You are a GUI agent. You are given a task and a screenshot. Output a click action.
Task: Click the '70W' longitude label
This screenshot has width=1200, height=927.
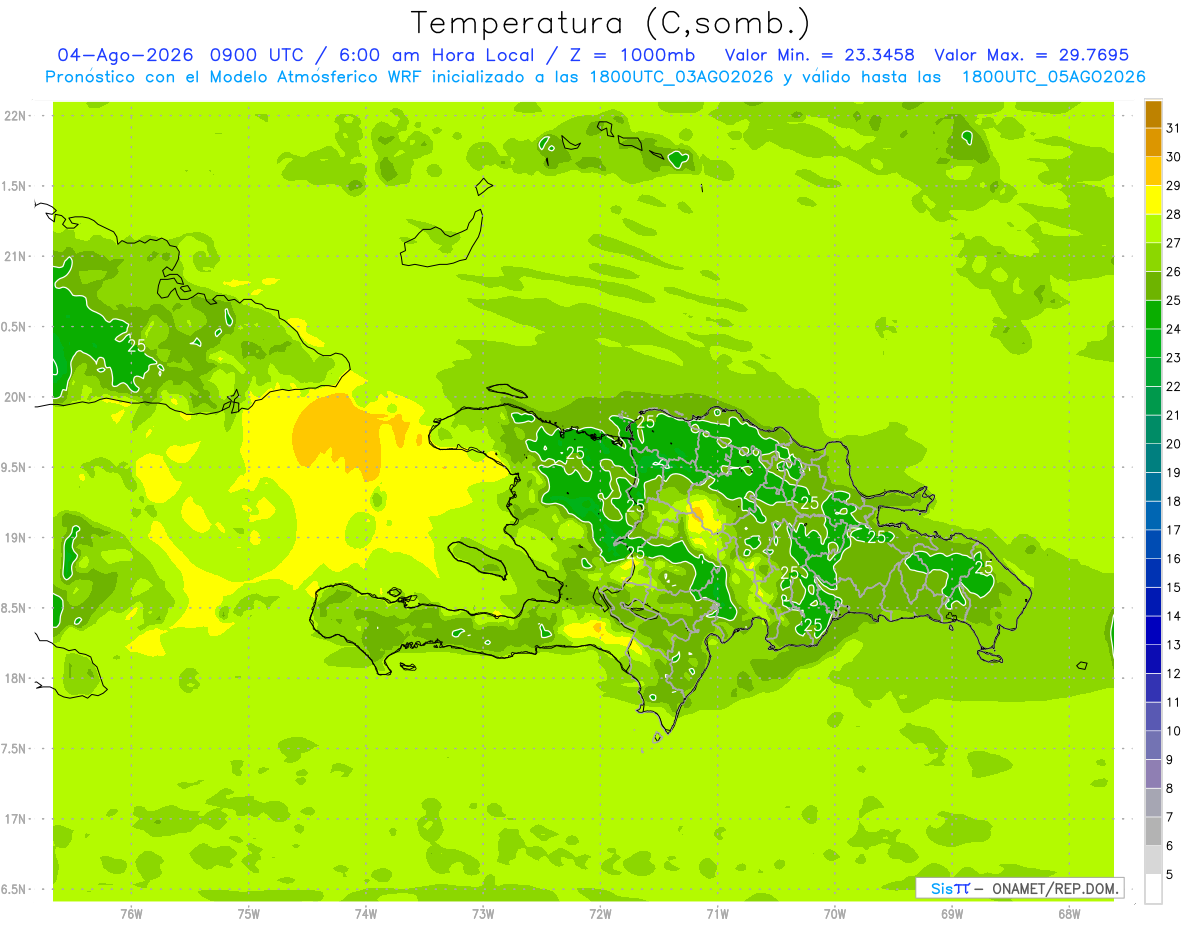[834, 913]
